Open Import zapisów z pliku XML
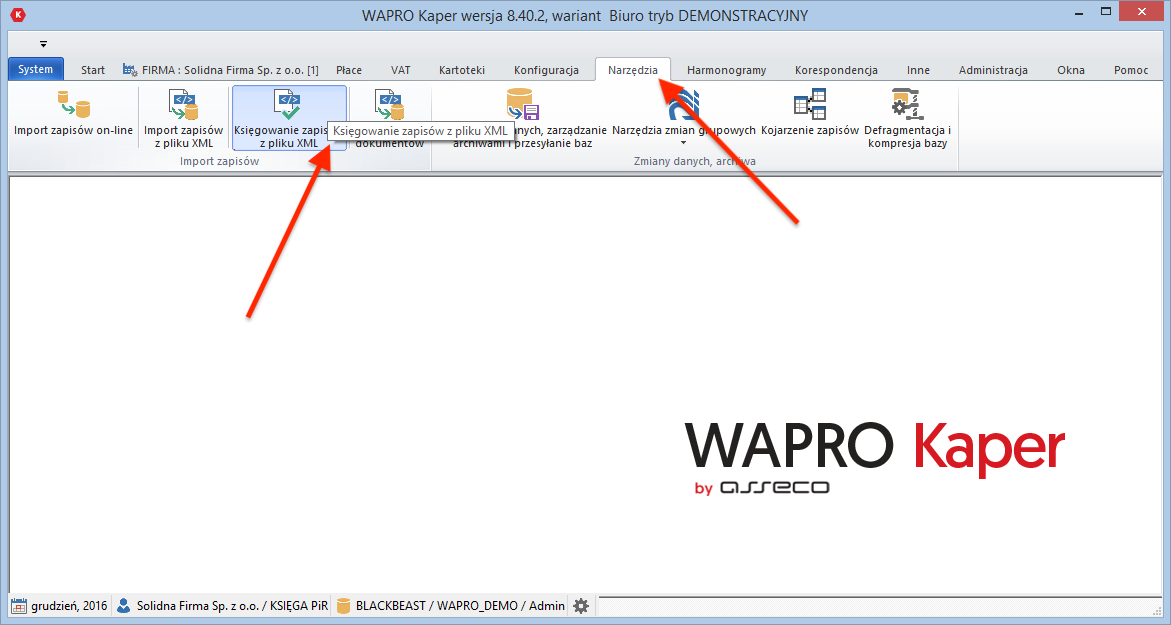This screenshot has width=1171, height=625. coord(184,117)
